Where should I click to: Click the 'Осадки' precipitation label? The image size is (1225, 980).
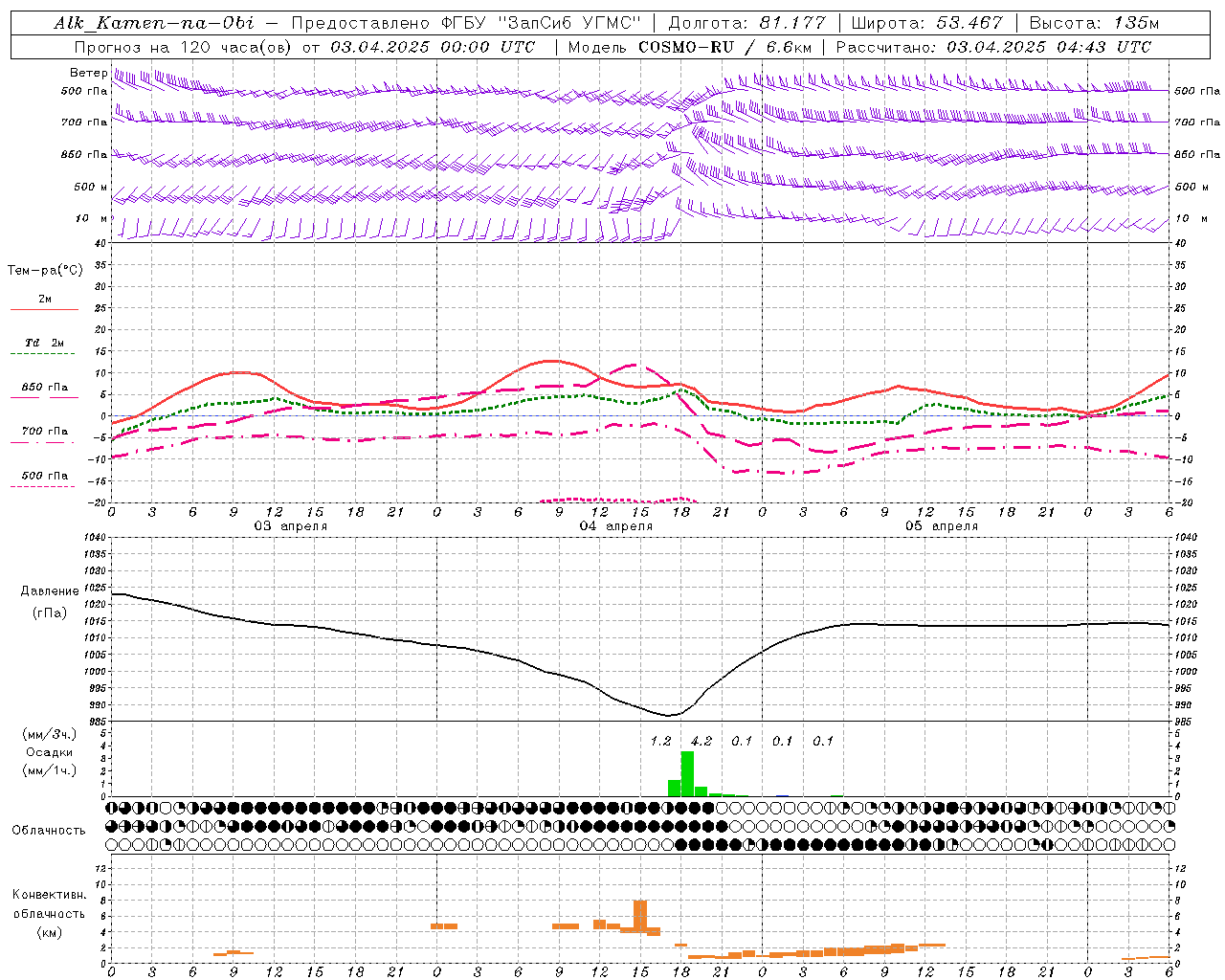(50, 752)
